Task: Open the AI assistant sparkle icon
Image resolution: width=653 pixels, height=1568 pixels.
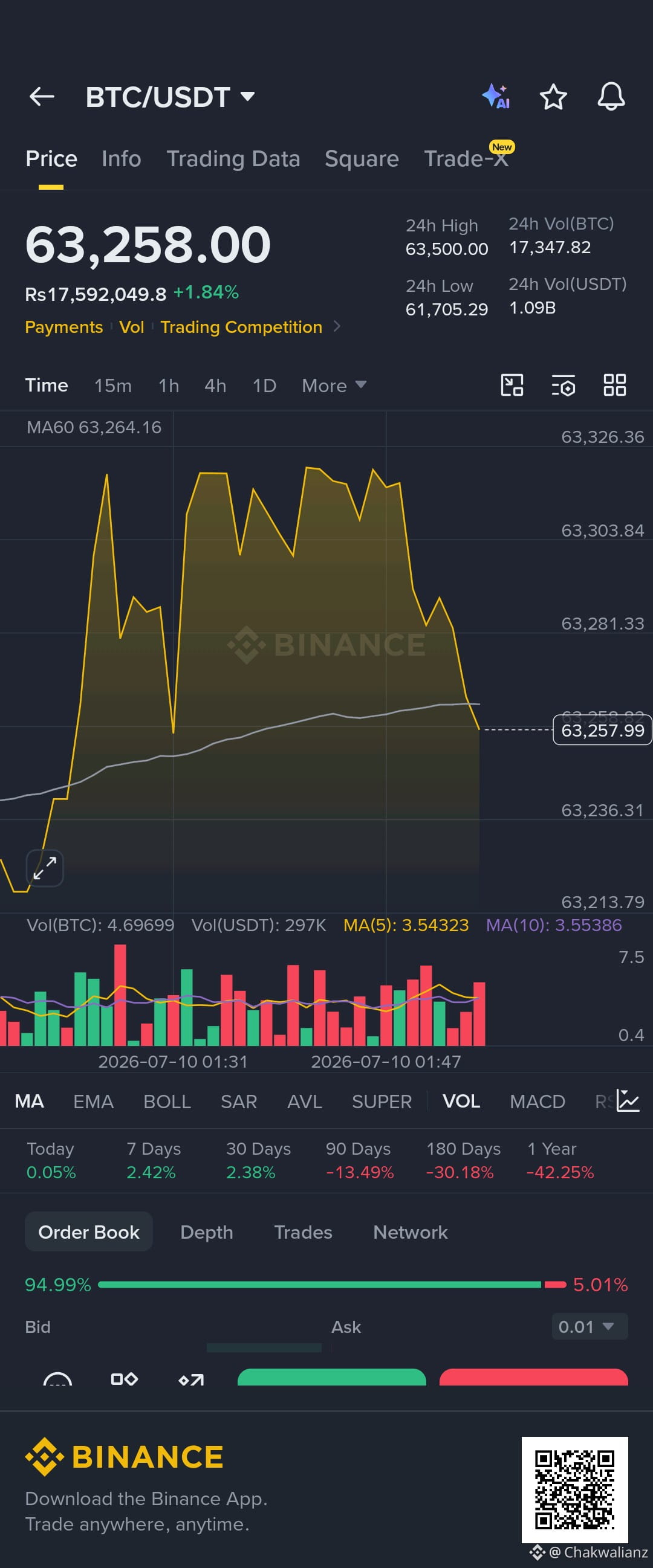Action: click(x=496, y=96)
